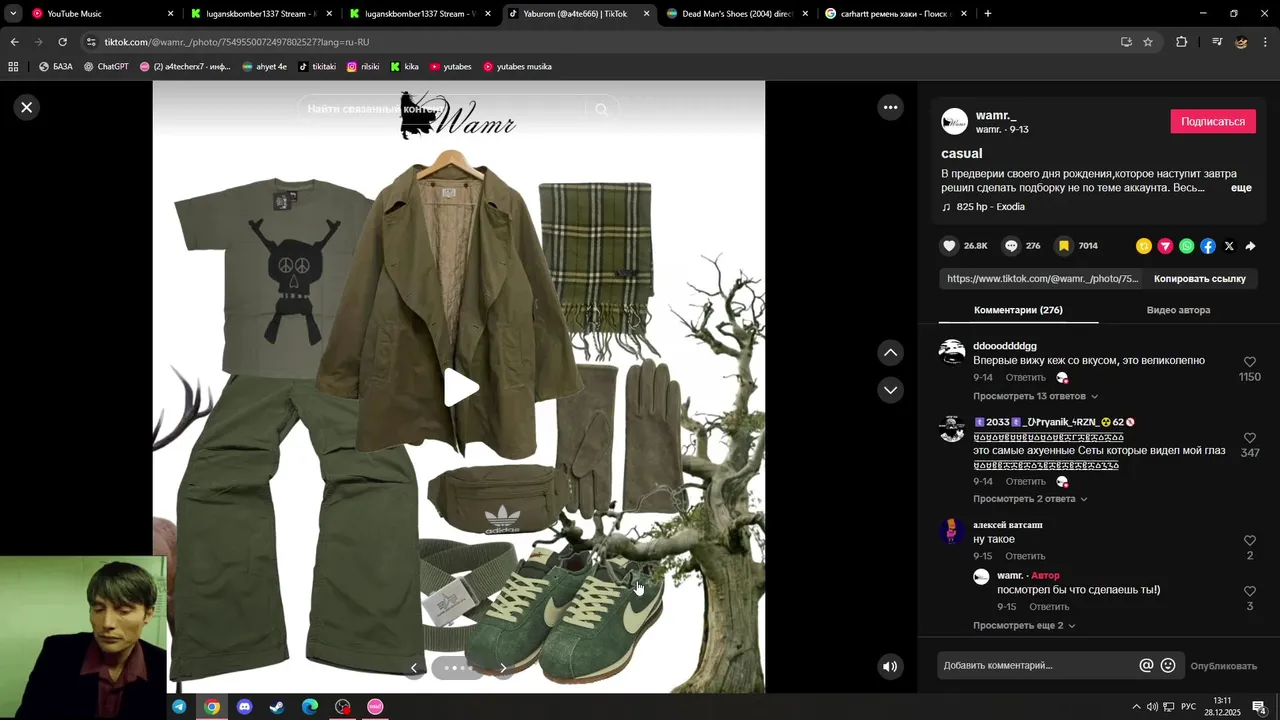
Task: Open Steam from the taskbar
Action: (x=277, y=707)
